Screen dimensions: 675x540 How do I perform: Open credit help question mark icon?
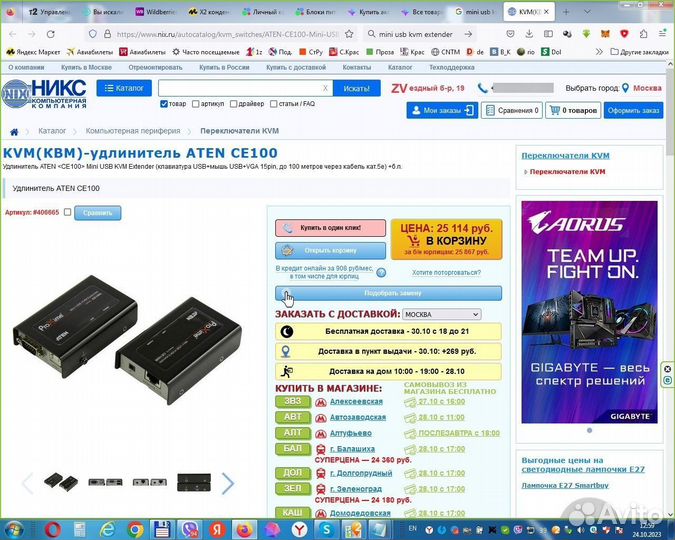381,272
